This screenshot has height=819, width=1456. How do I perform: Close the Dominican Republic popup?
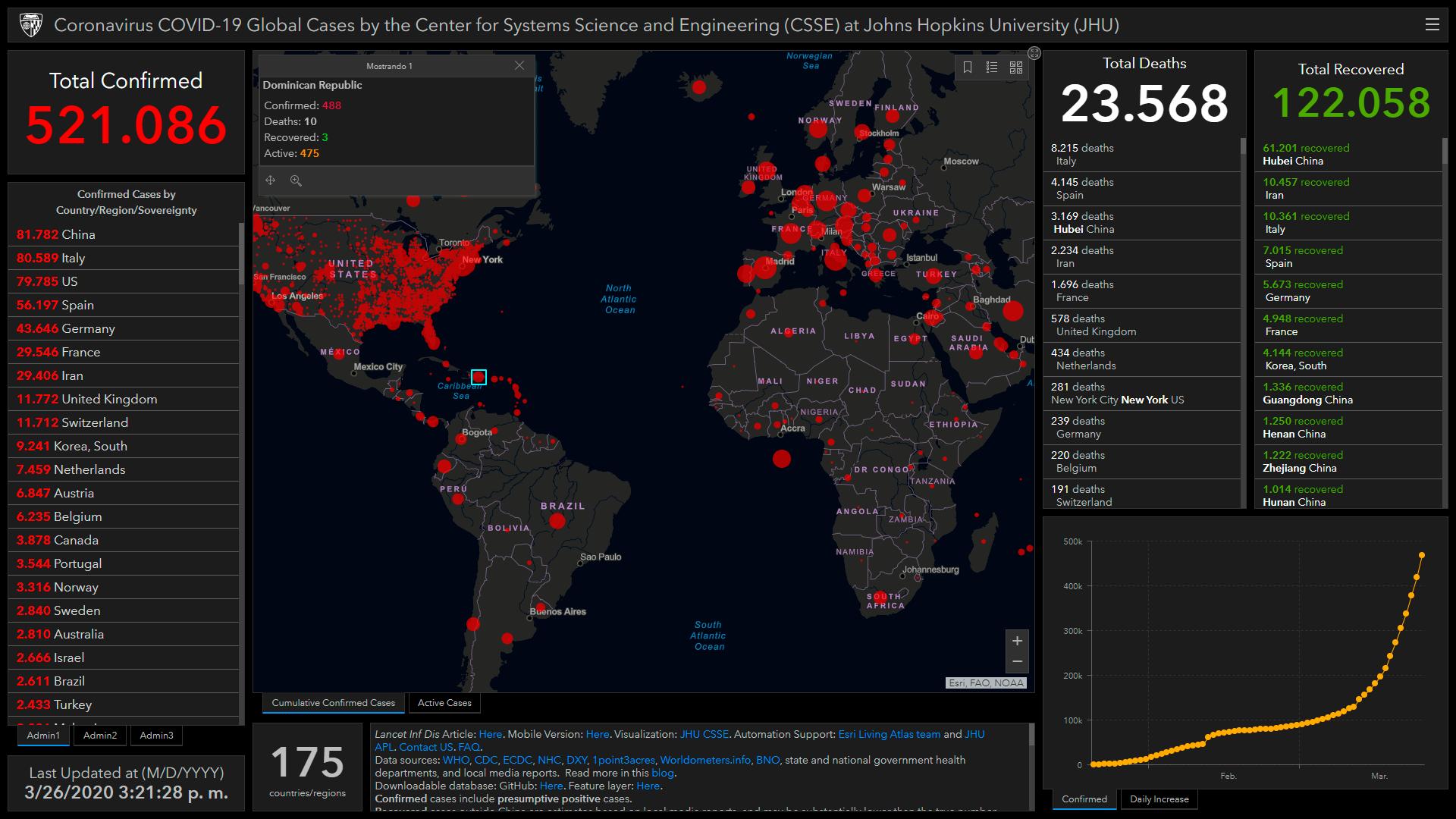[519, 66]
